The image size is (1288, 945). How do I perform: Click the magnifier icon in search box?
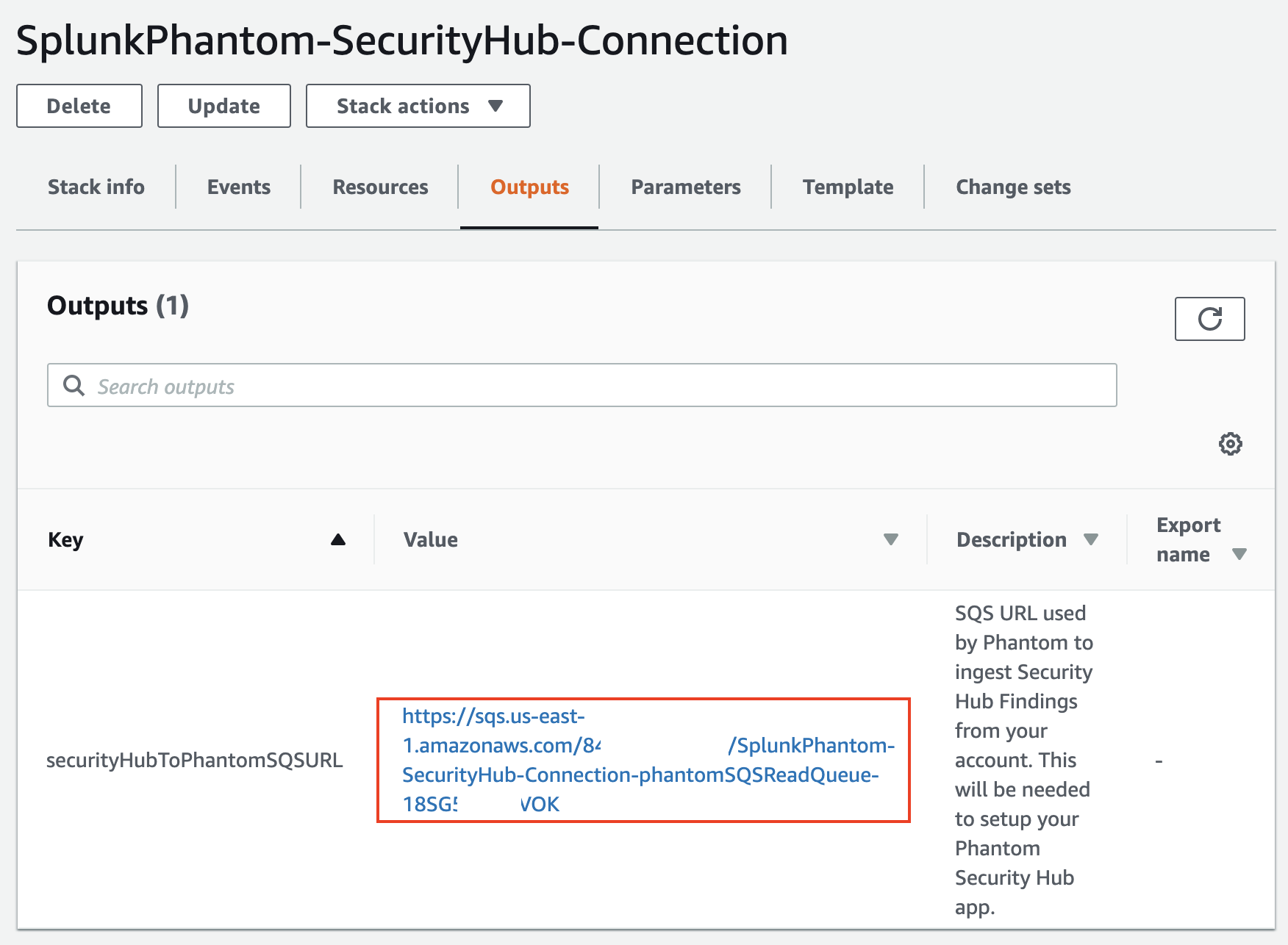click(74, 386)
